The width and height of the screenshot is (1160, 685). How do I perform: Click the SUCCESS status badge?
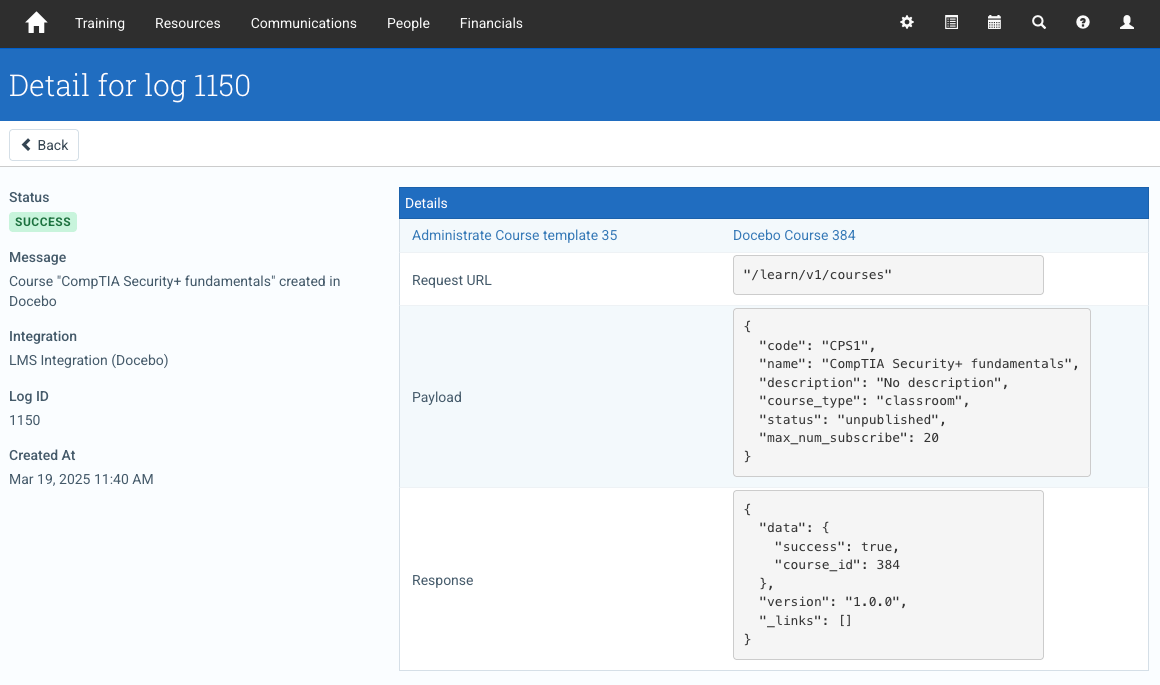click(43, 222)
